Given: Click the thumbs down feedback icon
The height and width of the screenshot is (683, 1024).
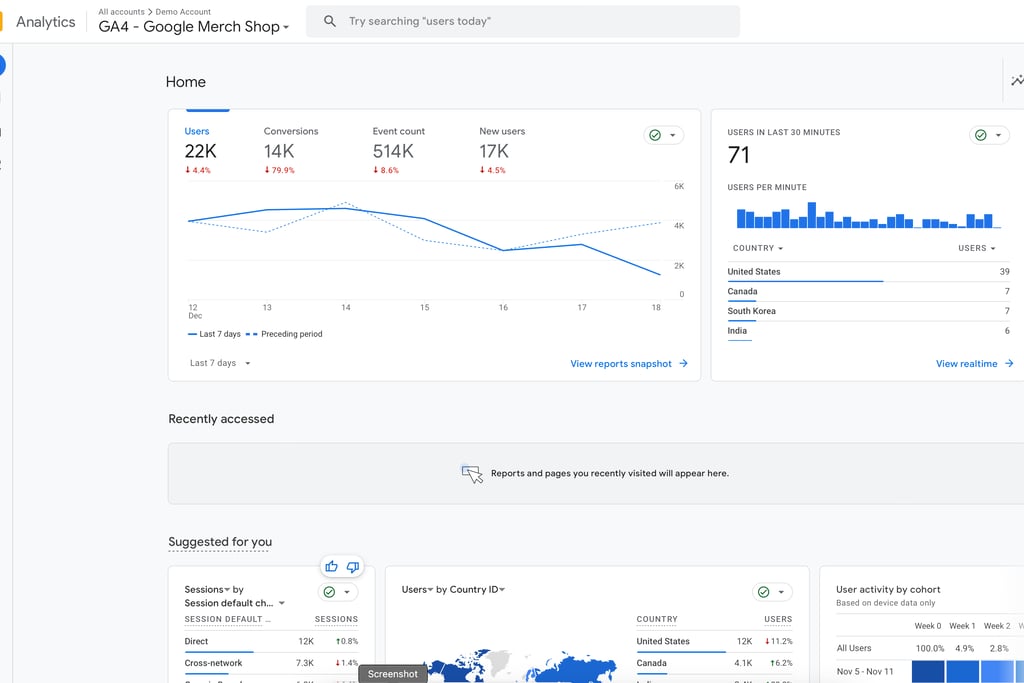Looking at the screenshot, I should 352,567.
